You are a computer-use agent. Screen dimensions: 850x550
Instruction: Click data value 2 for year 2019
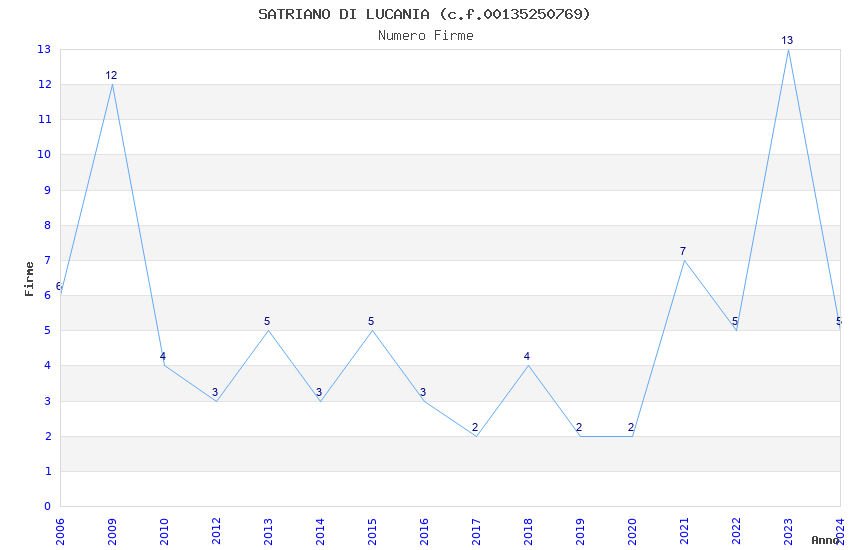579,427
